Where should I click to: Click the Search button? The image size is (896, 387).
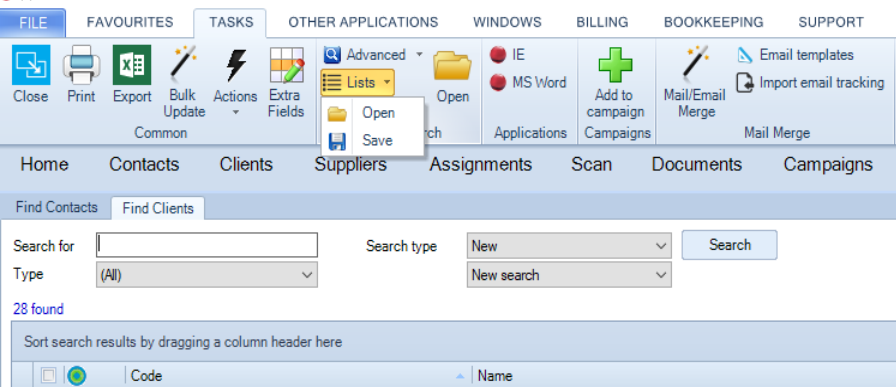tap(730, 245)
